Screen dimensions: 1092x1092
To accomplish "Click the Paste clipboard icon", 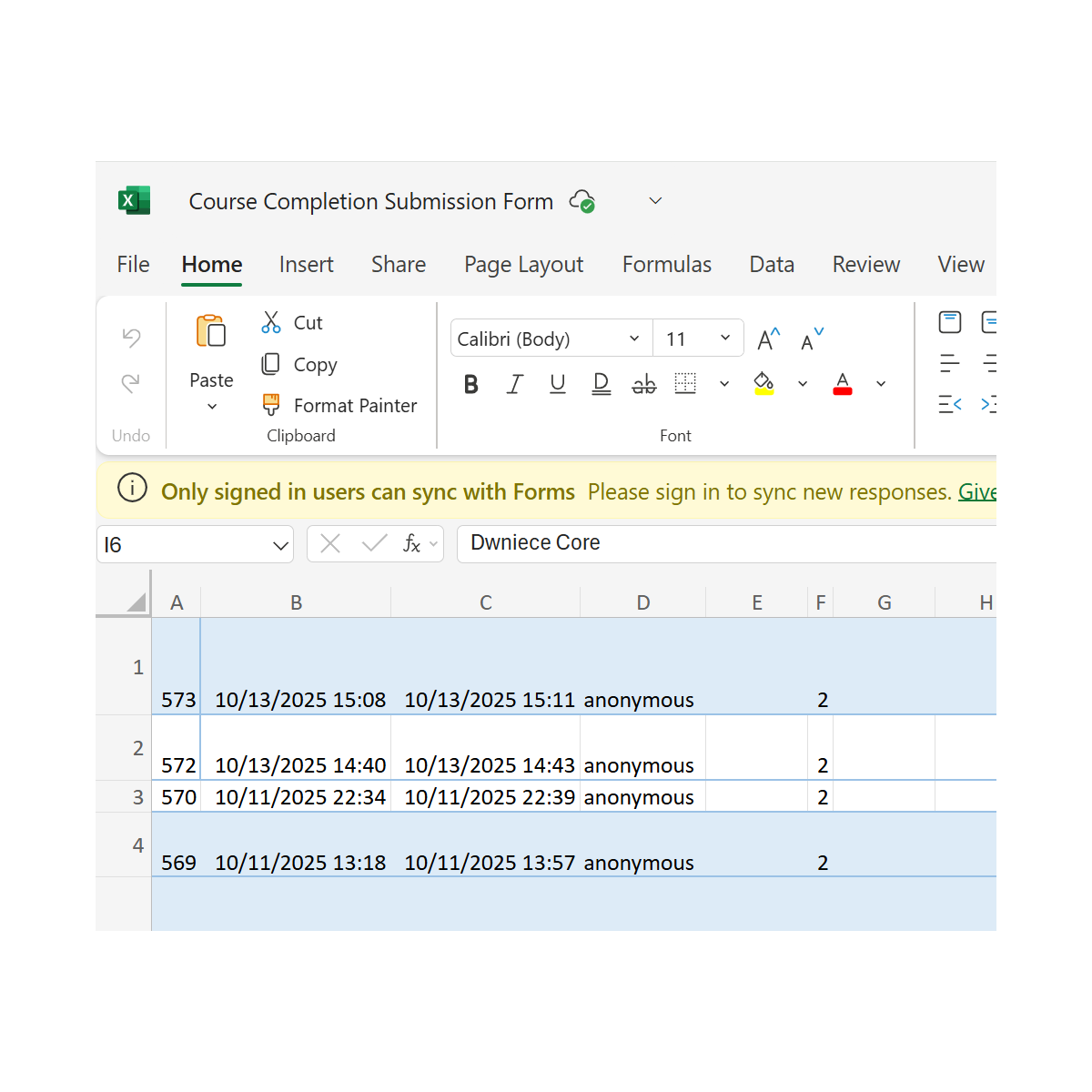I will pyautogui.click(x=211, y=332).
